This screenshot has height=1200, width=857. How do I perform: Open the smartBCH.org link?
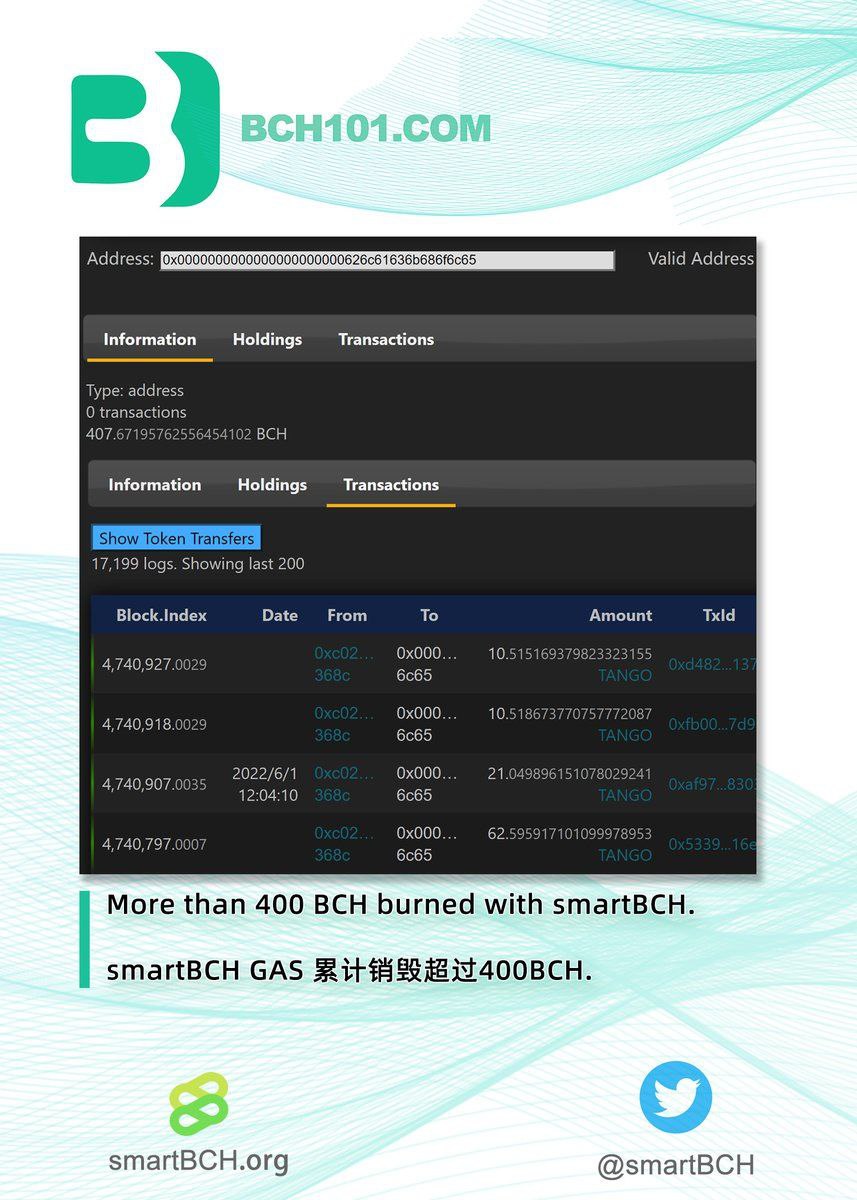click(198, 1160)
